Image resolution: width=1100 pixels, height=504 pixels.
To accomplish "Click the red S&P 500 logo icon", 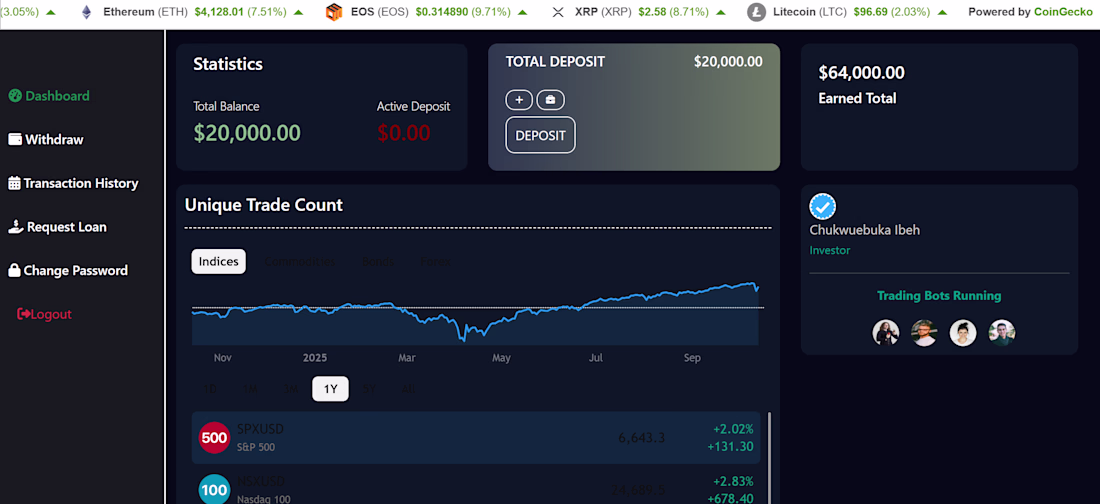I will tap(214, 437).
